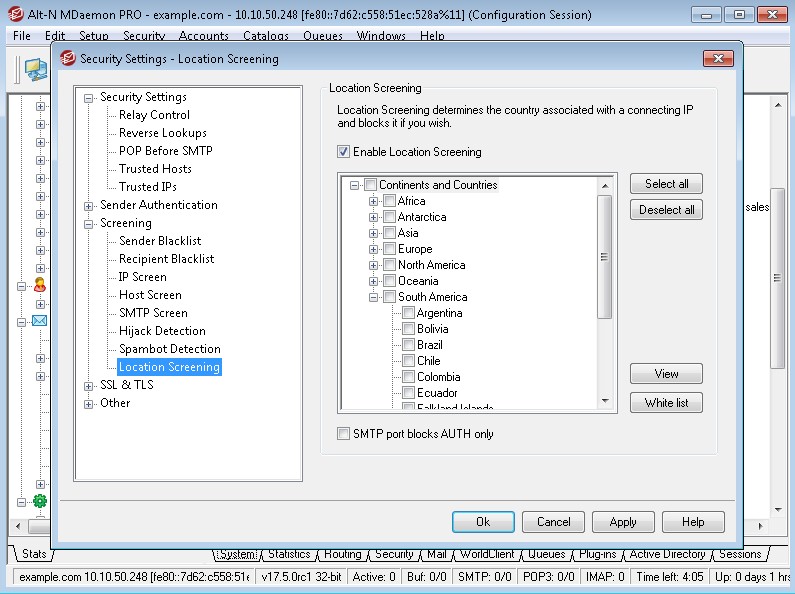
Task: Click the monitor icon in the toolbar
Action: [x=35, y=70]
